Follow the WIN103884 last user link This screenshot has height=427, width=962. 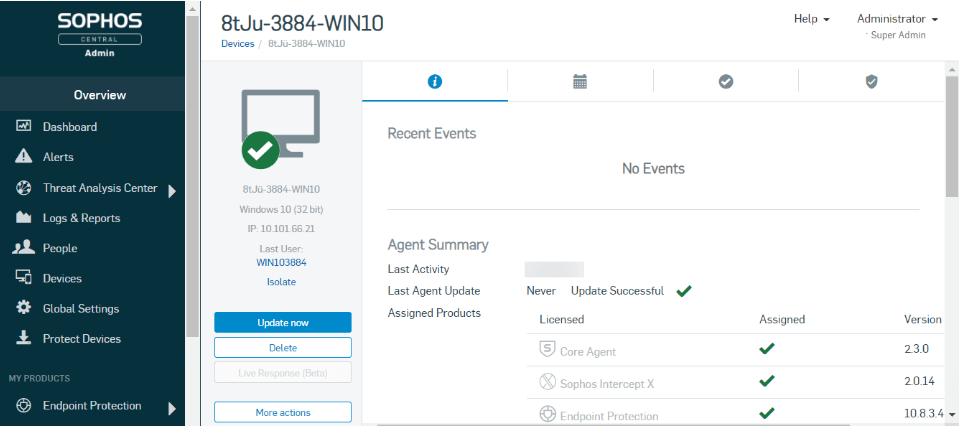click(x=281, y=263)
